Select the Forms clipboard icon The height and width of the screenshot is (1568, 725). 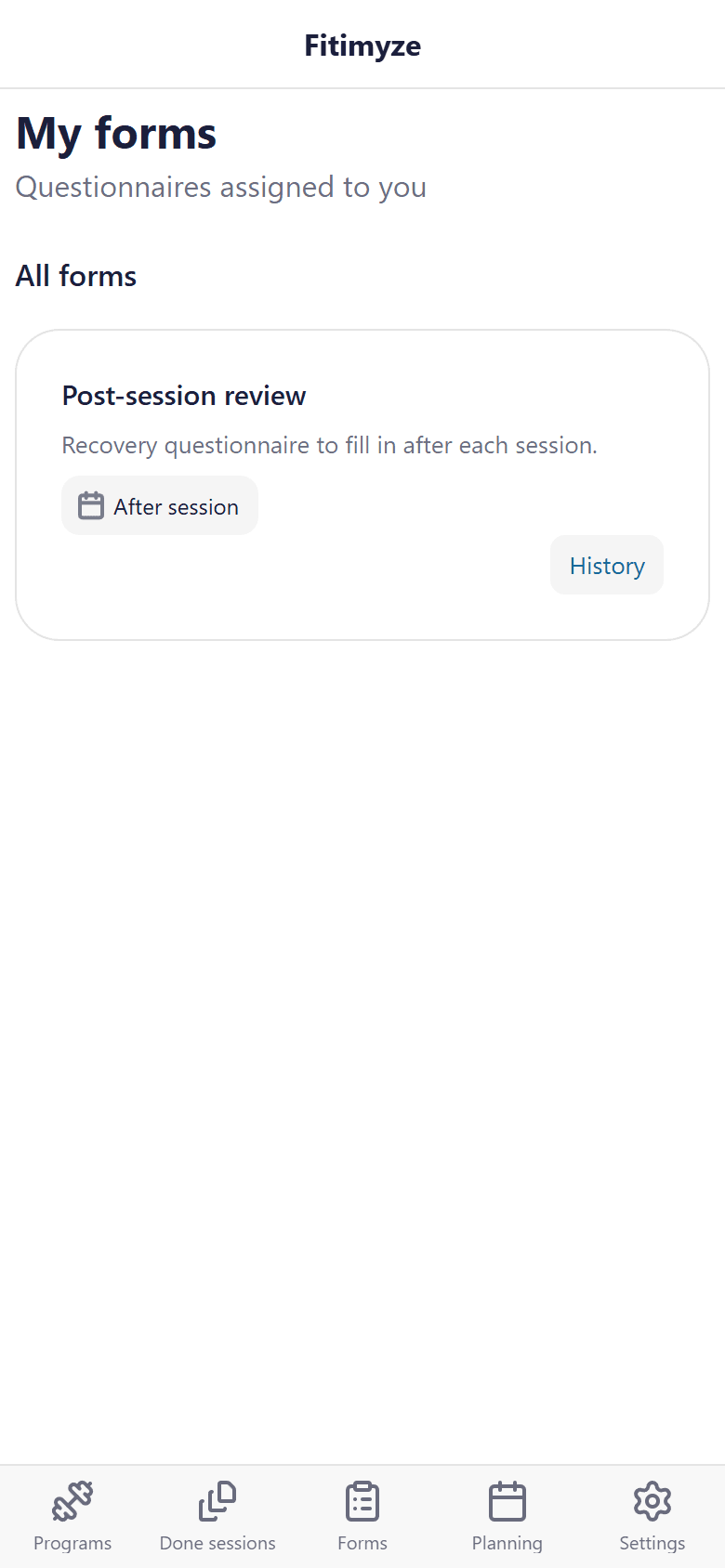coord(362,1500)
